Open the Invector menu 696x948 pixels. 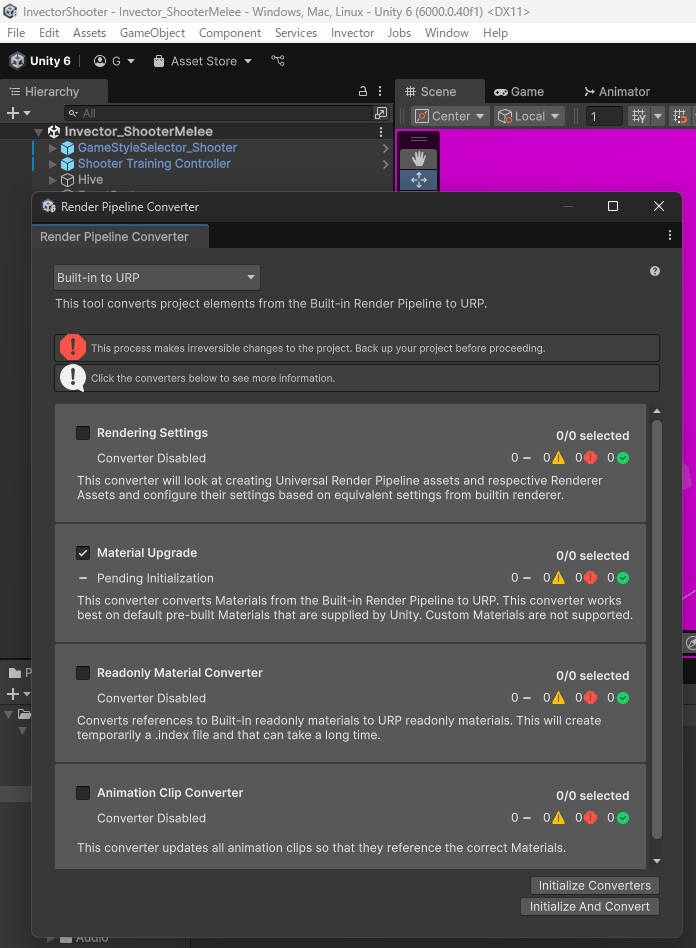353,33
